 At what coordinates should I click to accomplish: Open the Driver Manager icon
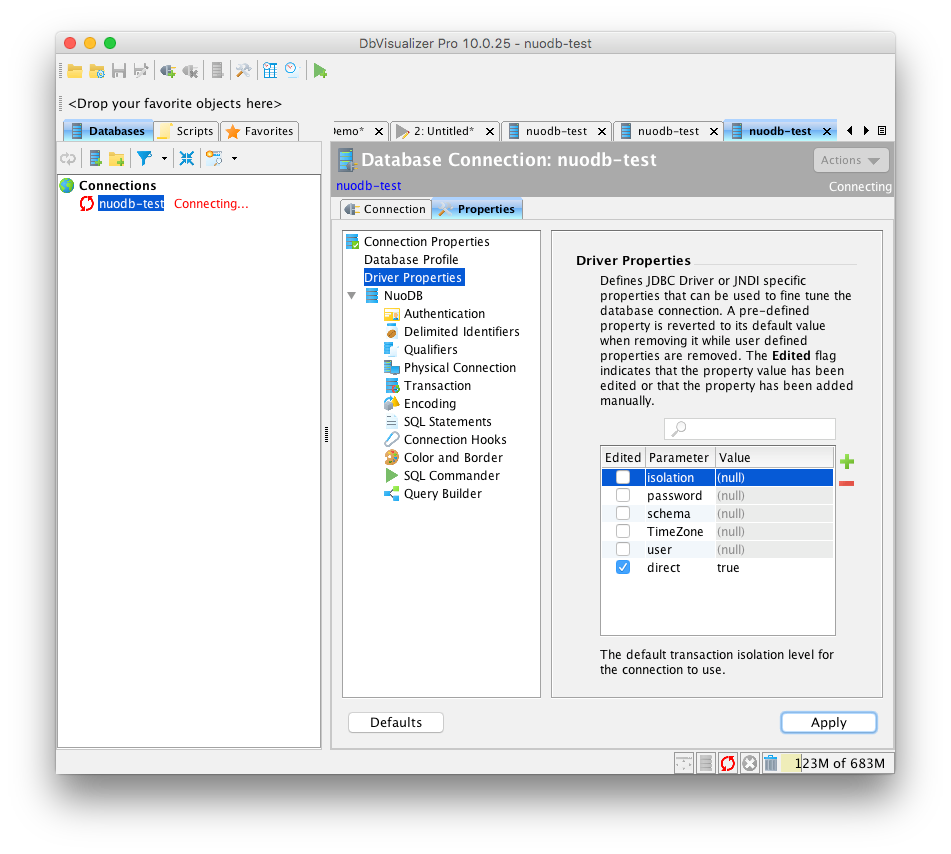click(x=217, y=70)
